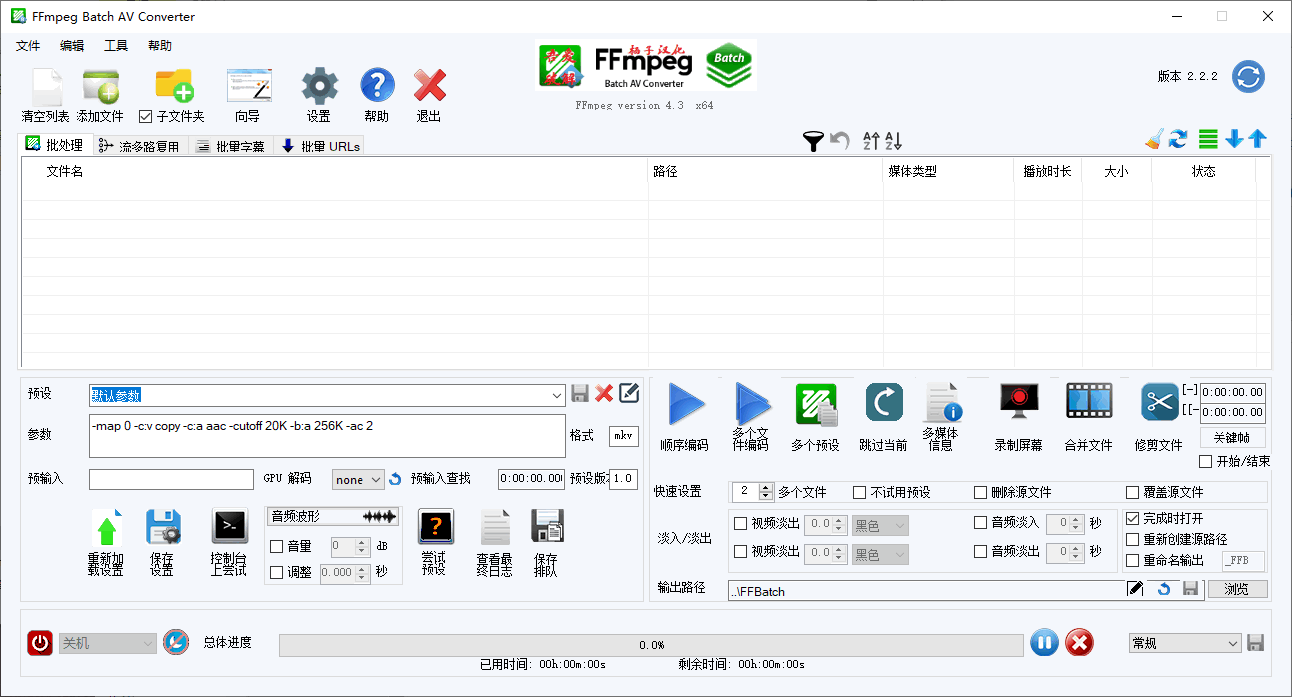
Task: Pause encoding with the blue pause button
Action: pos(1044,643)
